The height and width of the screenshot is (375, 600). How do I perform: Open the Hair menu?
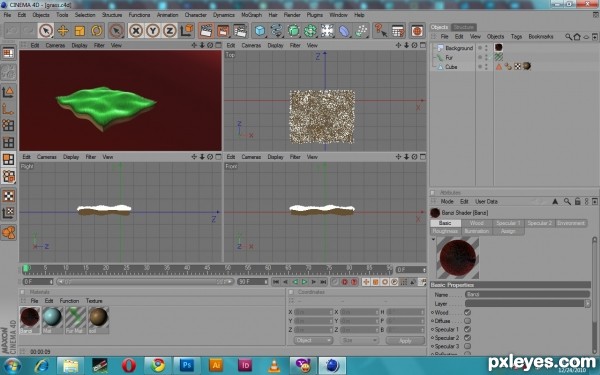click(x=273, y=15)
